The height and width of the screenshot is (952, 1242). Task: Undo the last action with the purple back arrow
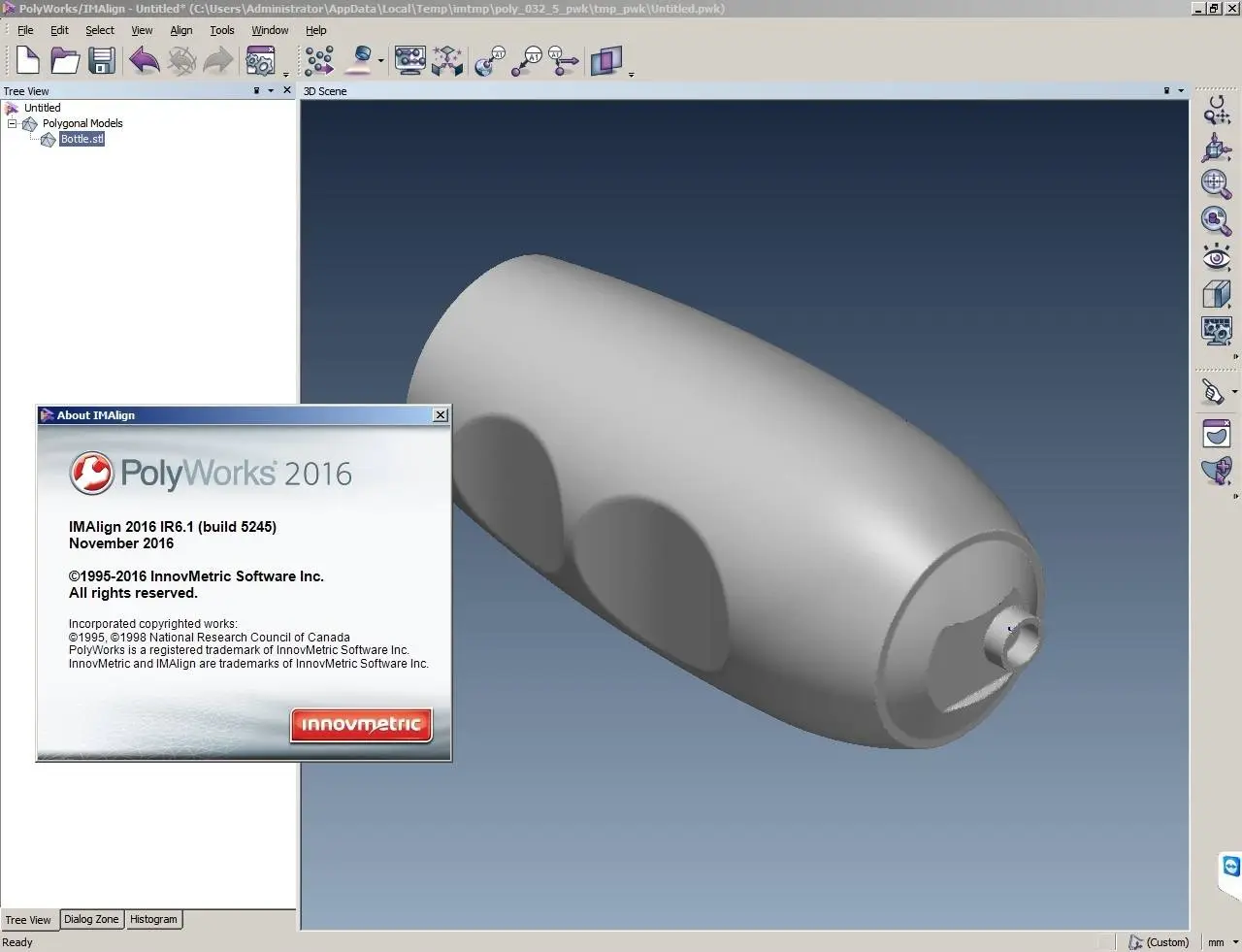[145, 61]
